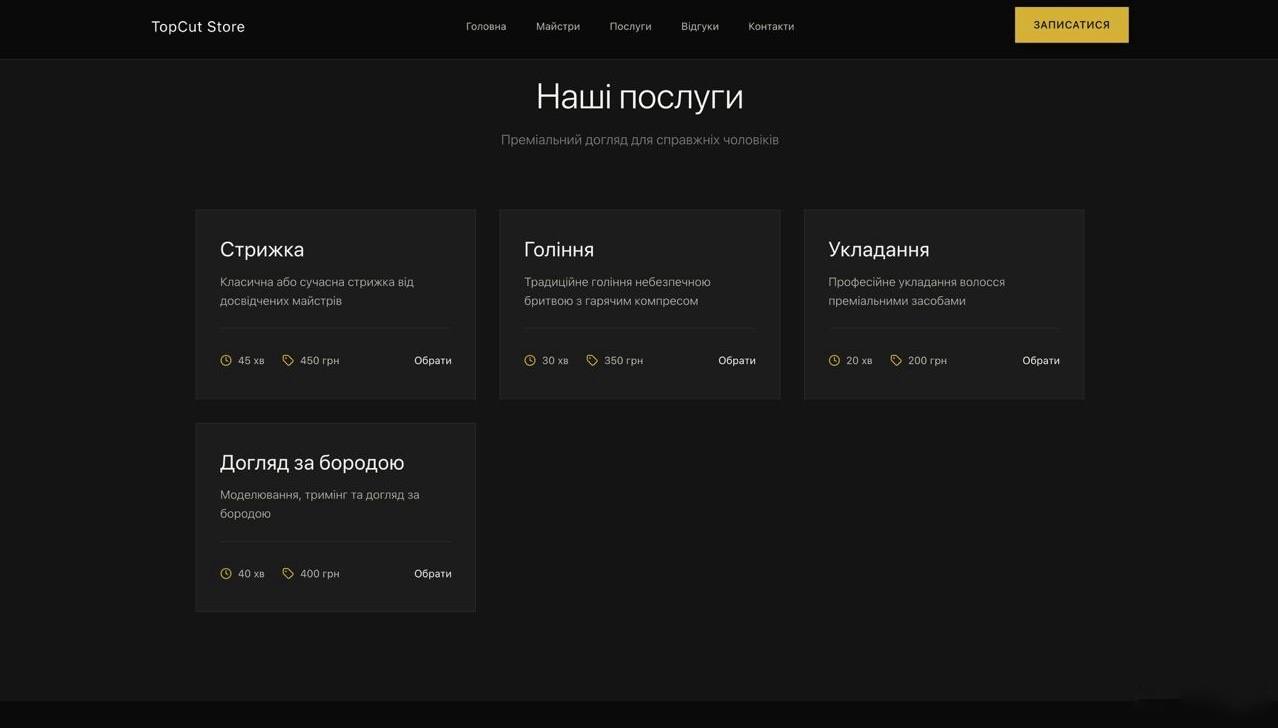The width and height of the screenshot is (1278, 728).
Task: Open the Відгуки section
Action: [x=700, y=27]
